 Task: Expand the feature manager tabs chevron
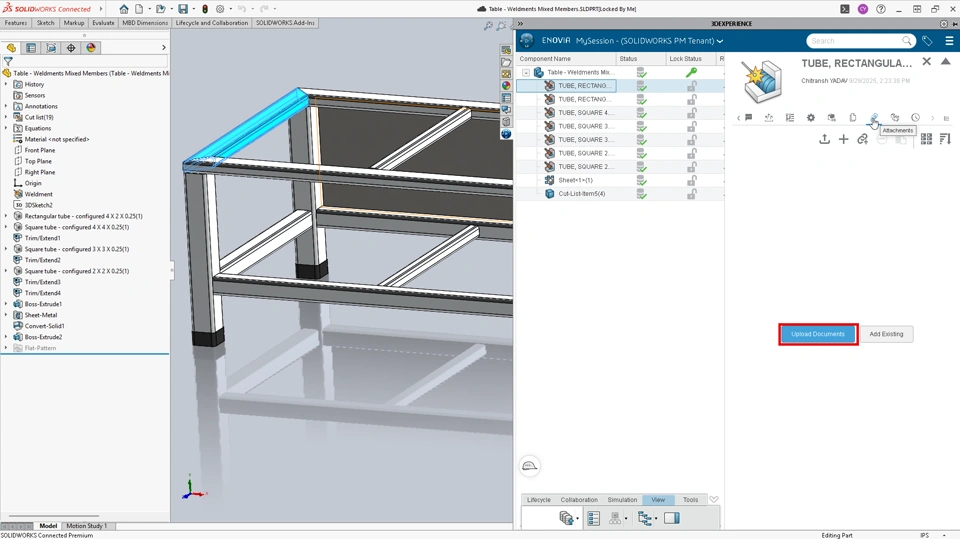click(x=163, y=48)
